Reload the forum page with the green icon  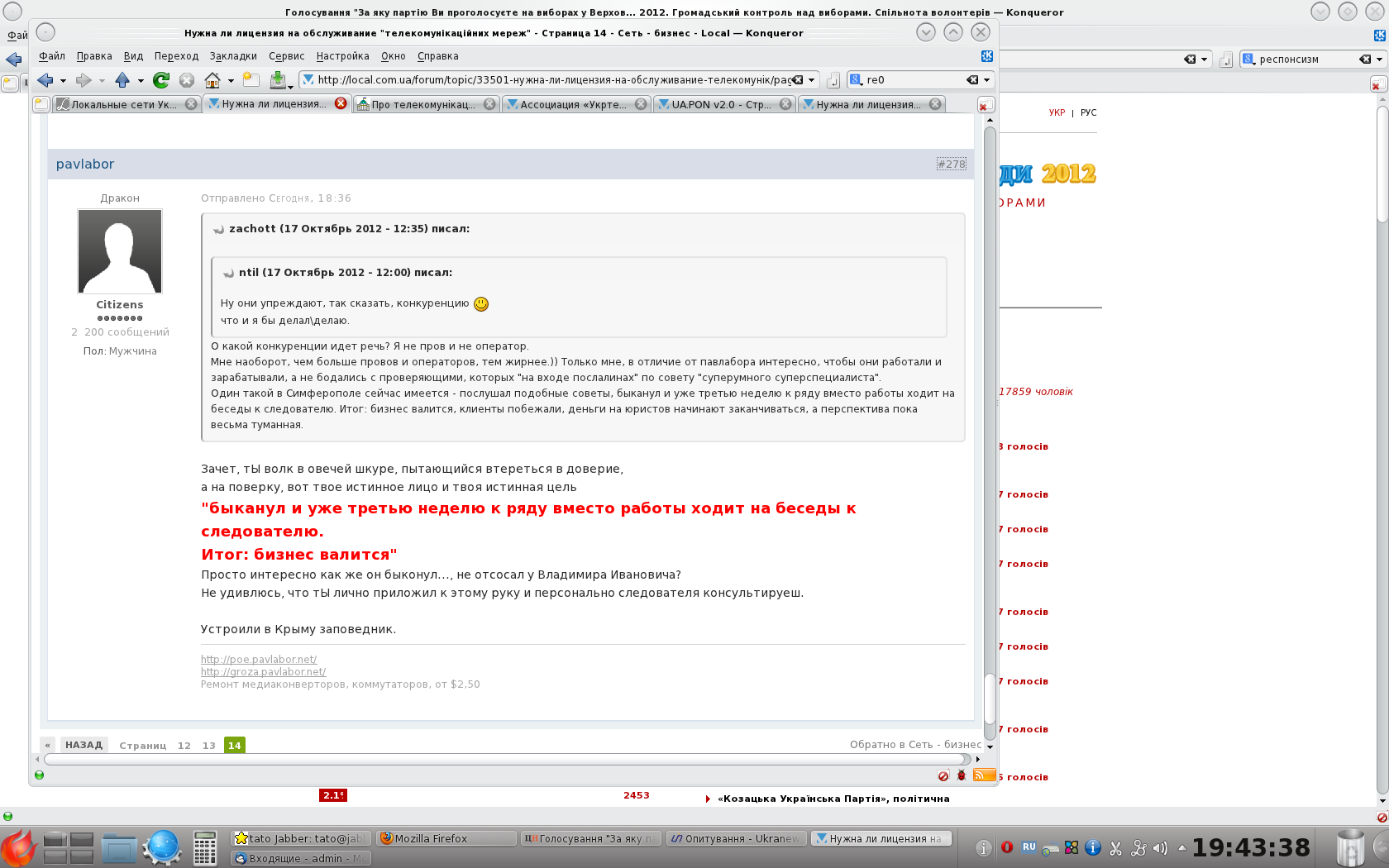coord(161,80)
